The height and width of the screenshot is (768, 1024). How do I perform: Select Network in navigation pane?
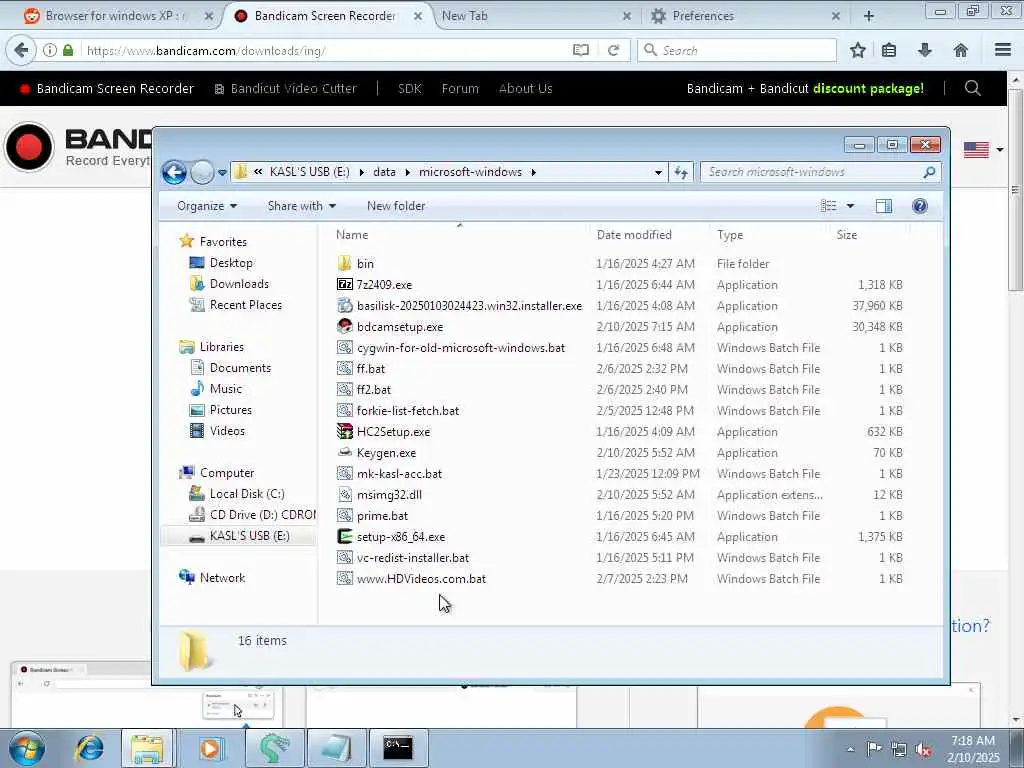pos(222,578)
